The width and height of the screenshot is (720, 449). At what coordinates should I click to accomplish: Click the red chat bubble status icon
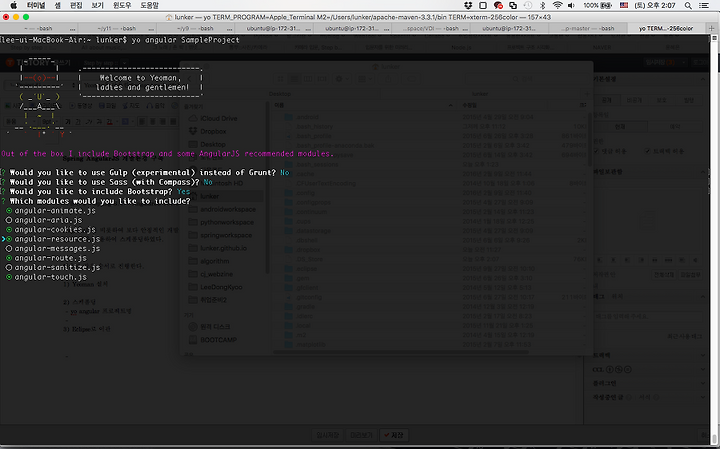[x=498, y=6]
